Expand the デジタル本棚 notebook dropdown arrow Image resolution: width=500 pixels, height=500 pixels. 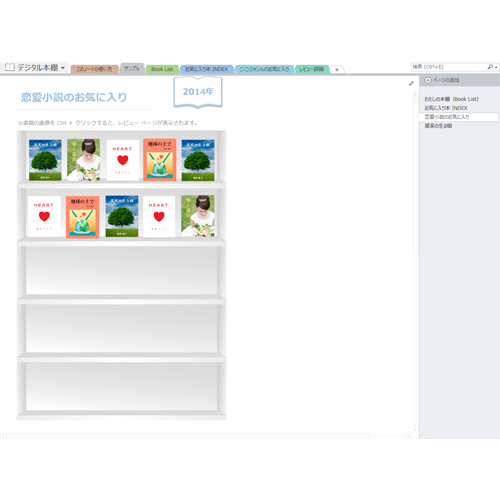63,68
